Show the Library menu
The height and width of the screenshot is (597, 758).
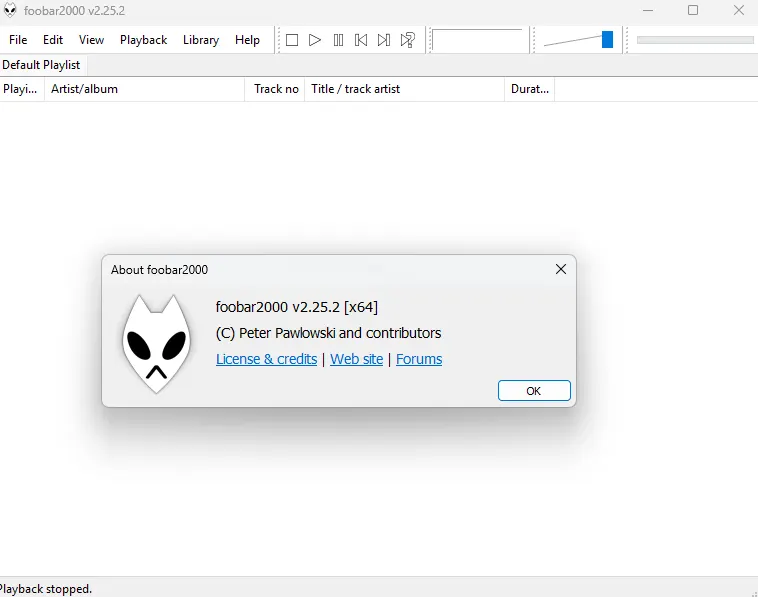tap(200, 40)
